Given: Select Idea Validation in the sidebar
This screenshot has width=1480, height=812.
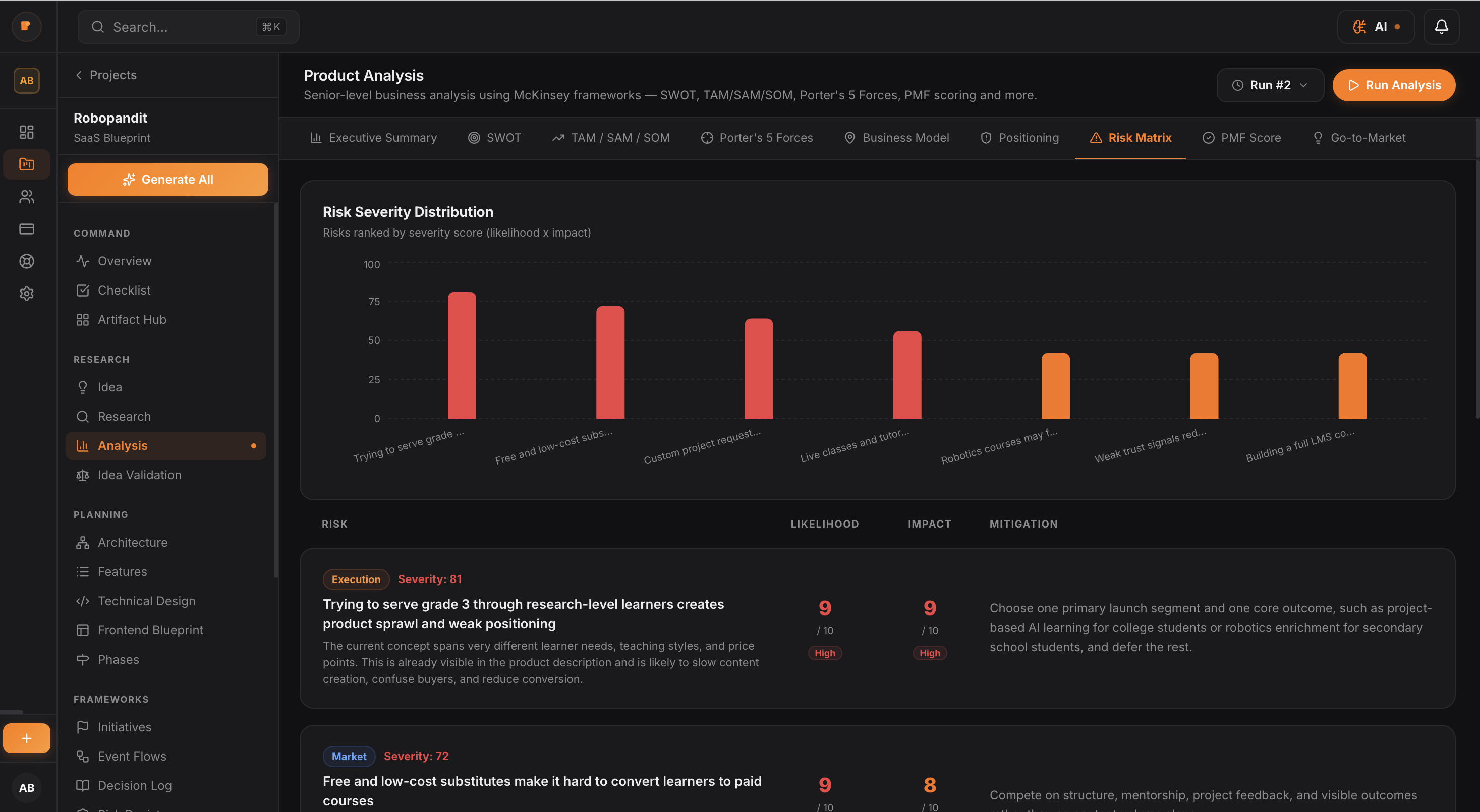Looking at the screenshot, I should click(139, 475).
